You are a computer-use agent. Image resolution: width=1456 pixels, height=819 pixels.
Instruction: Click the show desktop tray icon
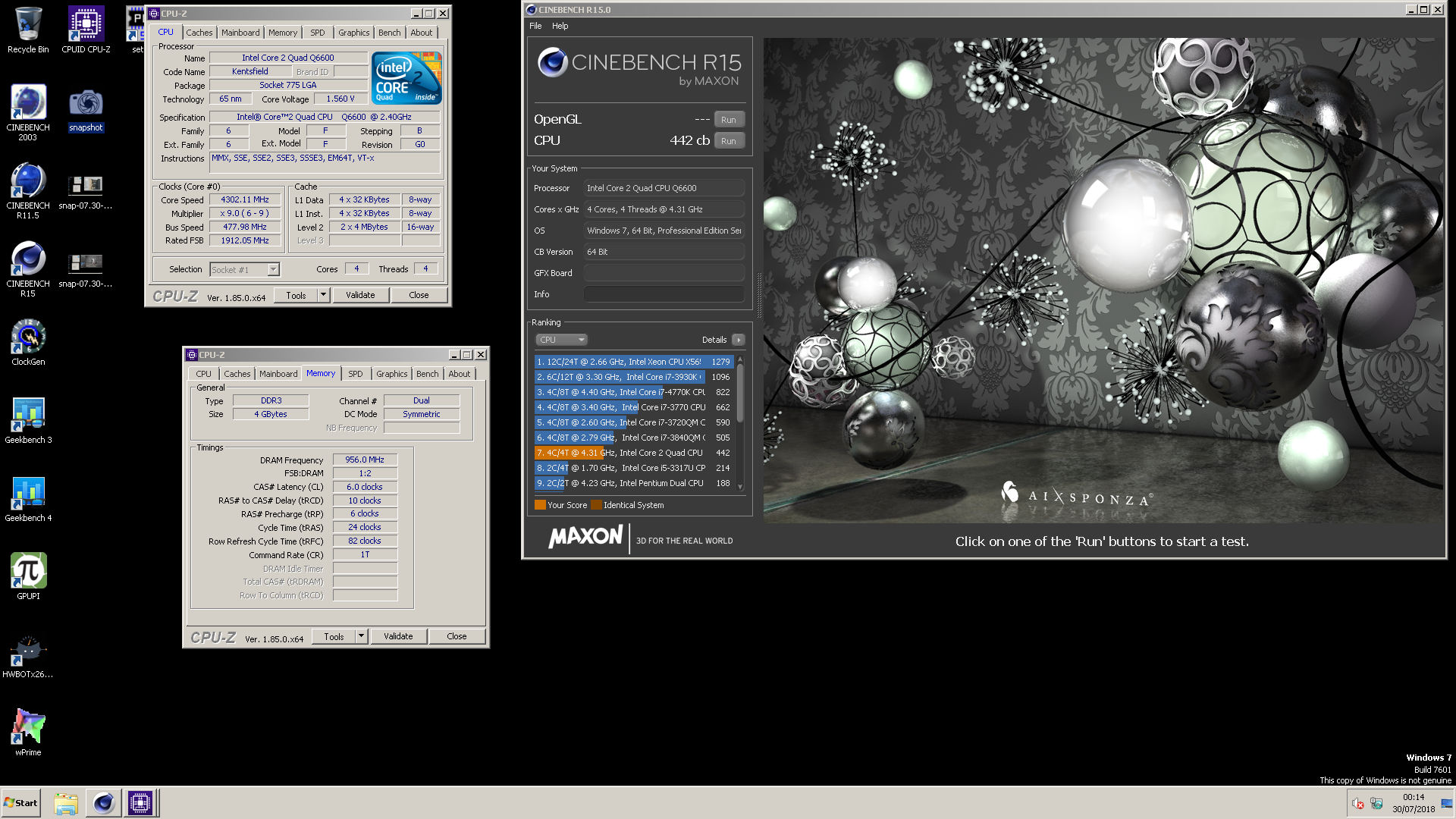(1447, 803)
